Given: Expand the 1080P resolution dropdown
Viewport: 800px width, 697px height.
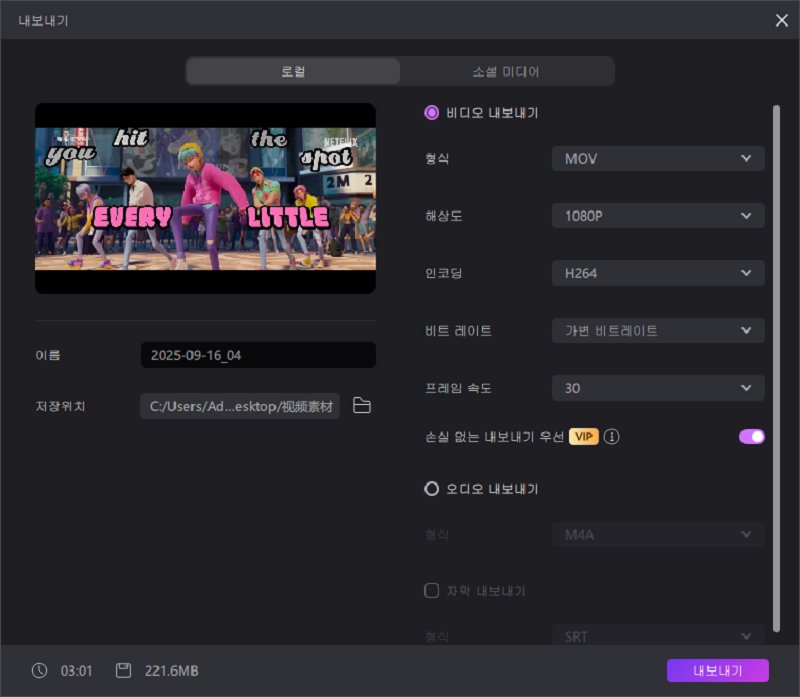Looking at the screenshot, I should point(658,216).
